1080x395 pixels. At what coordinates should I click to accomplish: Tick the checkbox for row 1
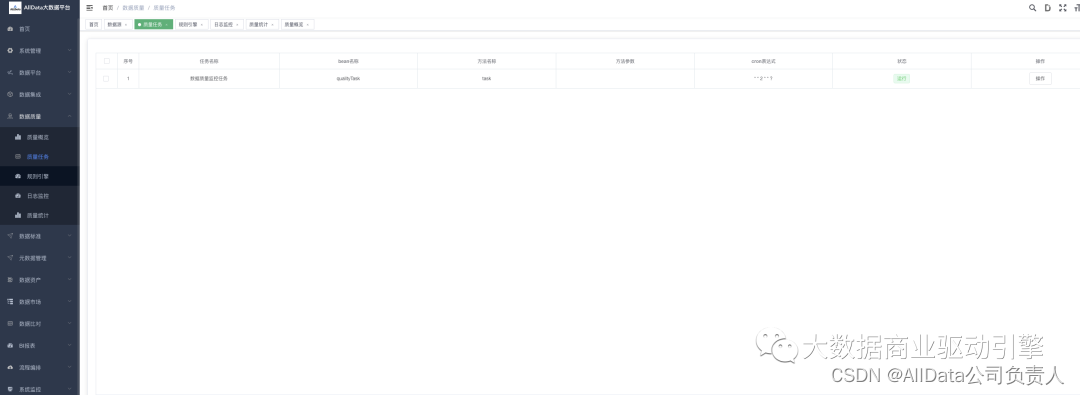click(x=106, y=79)
